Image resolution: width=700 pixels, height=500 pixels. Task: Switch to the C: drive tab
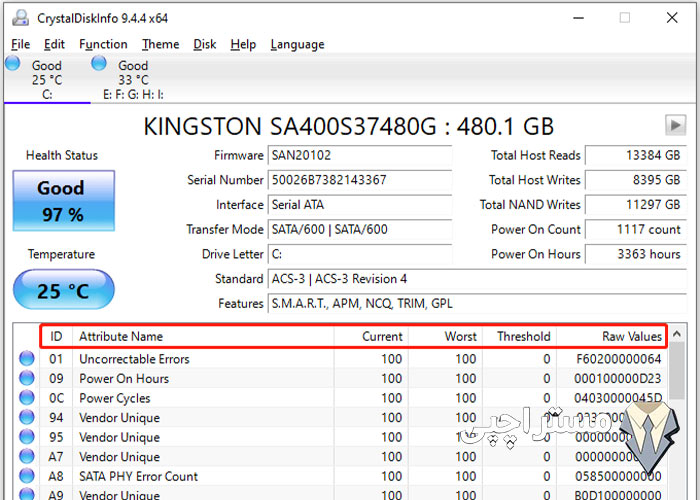(x=47, y=79)
